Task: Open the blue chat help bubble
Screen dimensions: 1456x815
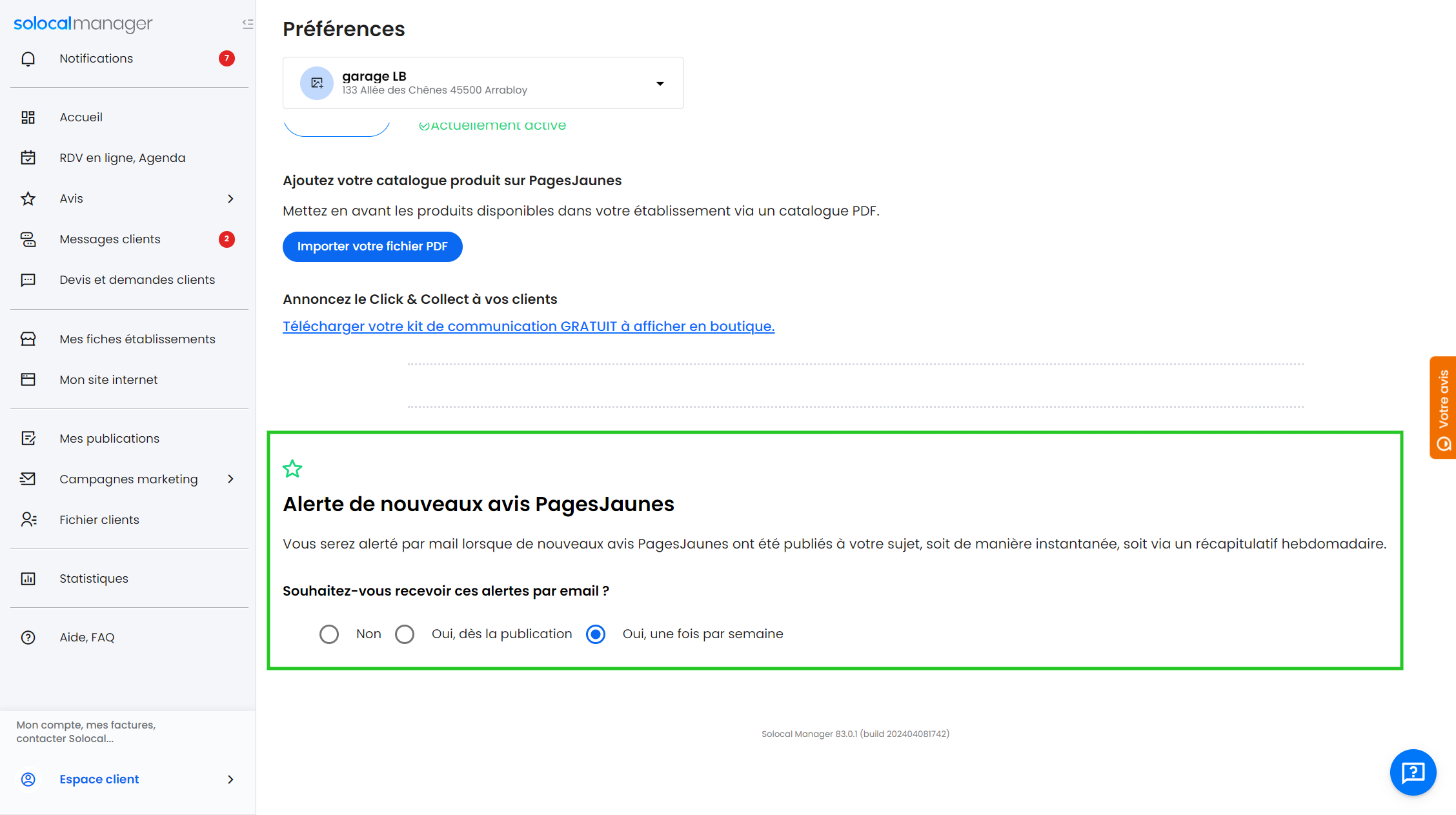Action: 1413,772
